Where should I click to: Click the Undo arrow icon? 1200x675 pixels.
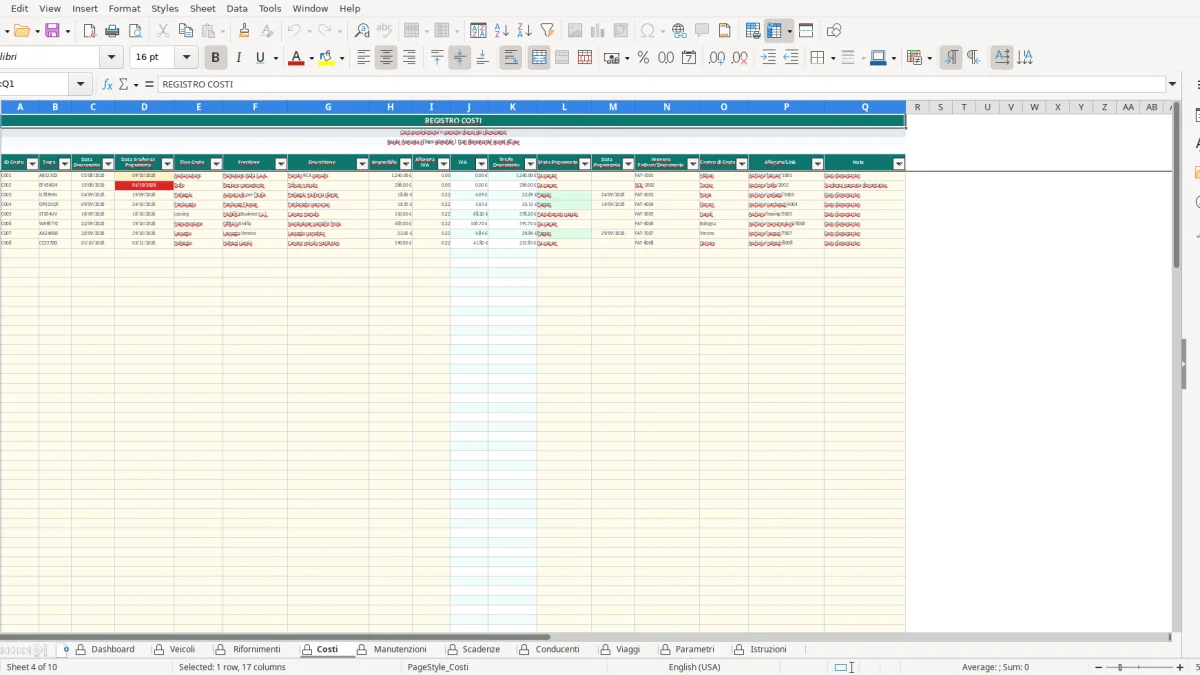point(294,31)
